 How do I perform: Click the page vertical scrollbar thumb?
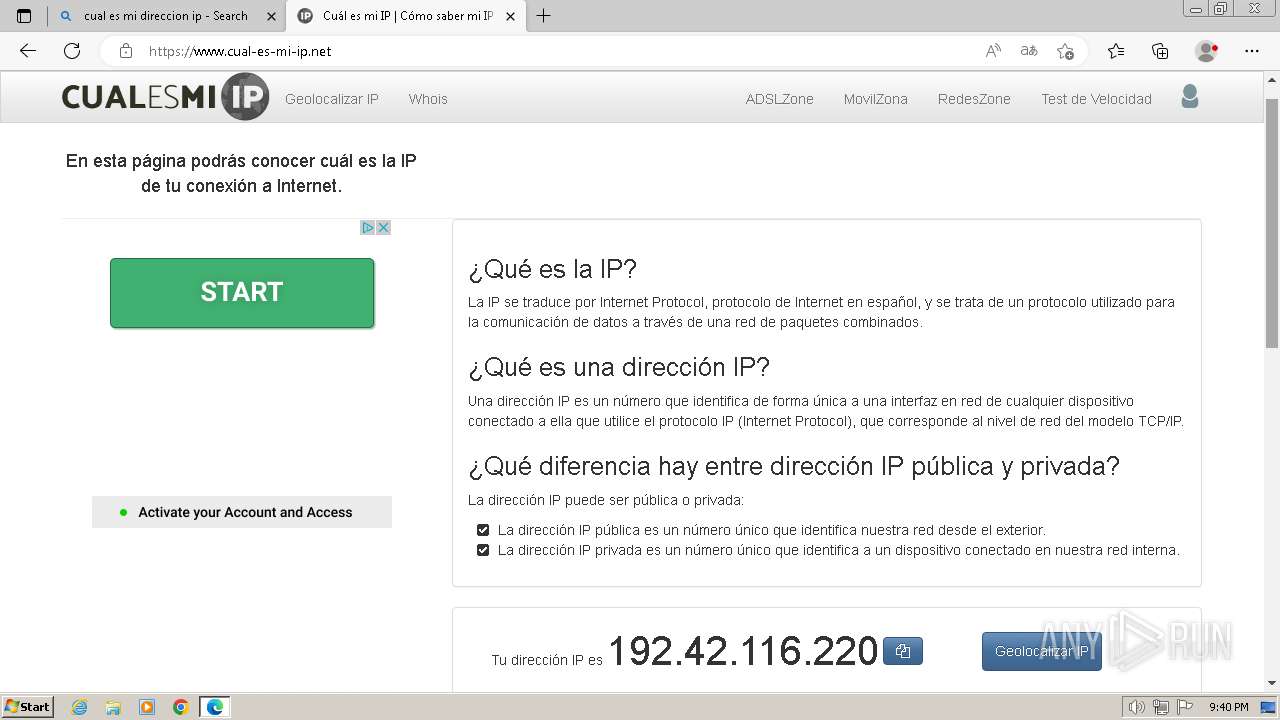tap(1272, 222)
